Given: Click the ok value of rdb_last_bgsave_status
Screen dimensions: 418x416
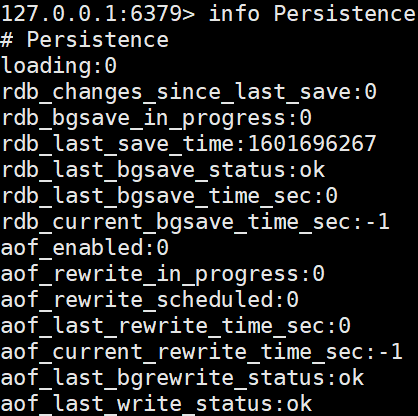Looking at the screenshot, I should [x=312, y=169].
